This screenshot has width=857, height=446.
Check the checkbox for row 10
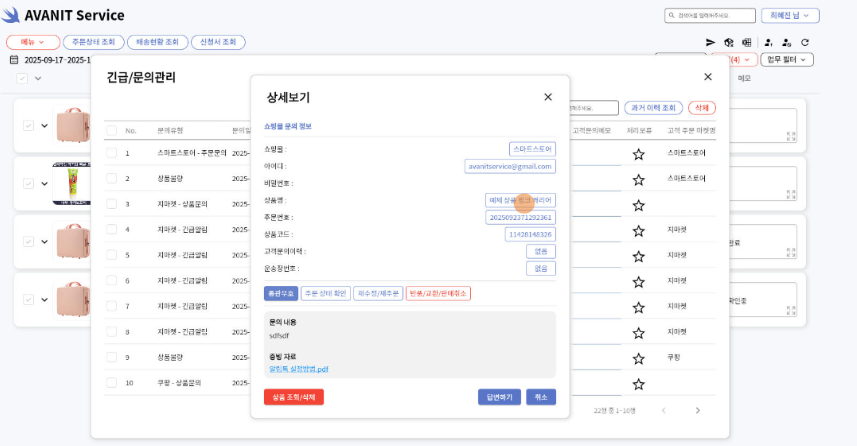111,383
